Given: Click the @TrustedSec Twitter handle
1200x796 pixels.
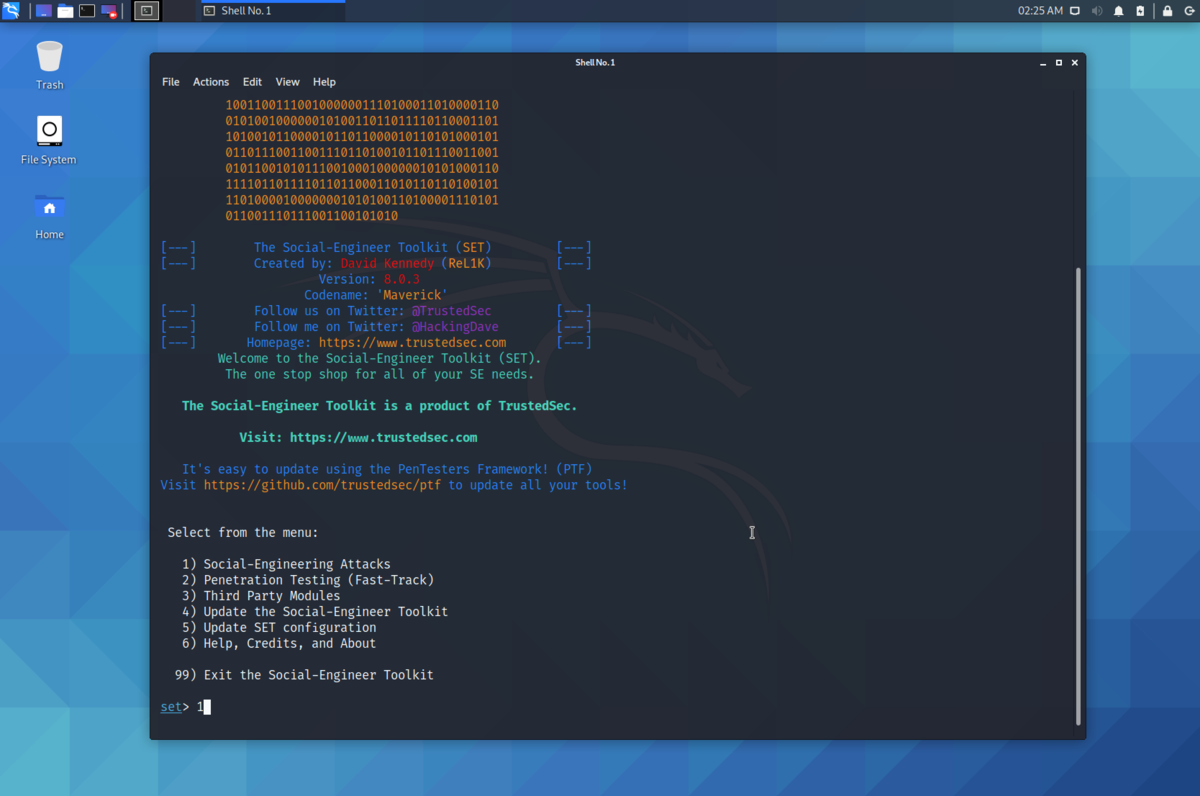Looking at the screenshot, I should (451, 311).
